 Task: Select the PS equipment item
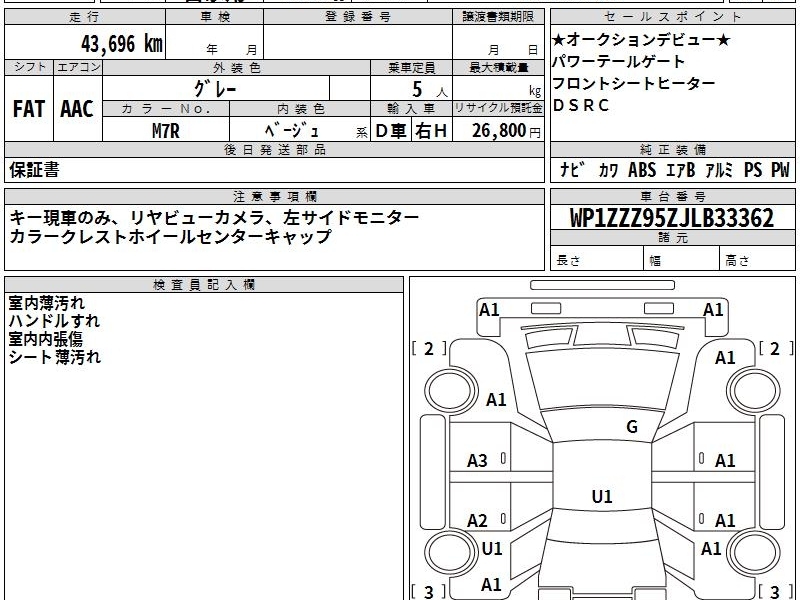pyautogui.click(x=753, y=170)
